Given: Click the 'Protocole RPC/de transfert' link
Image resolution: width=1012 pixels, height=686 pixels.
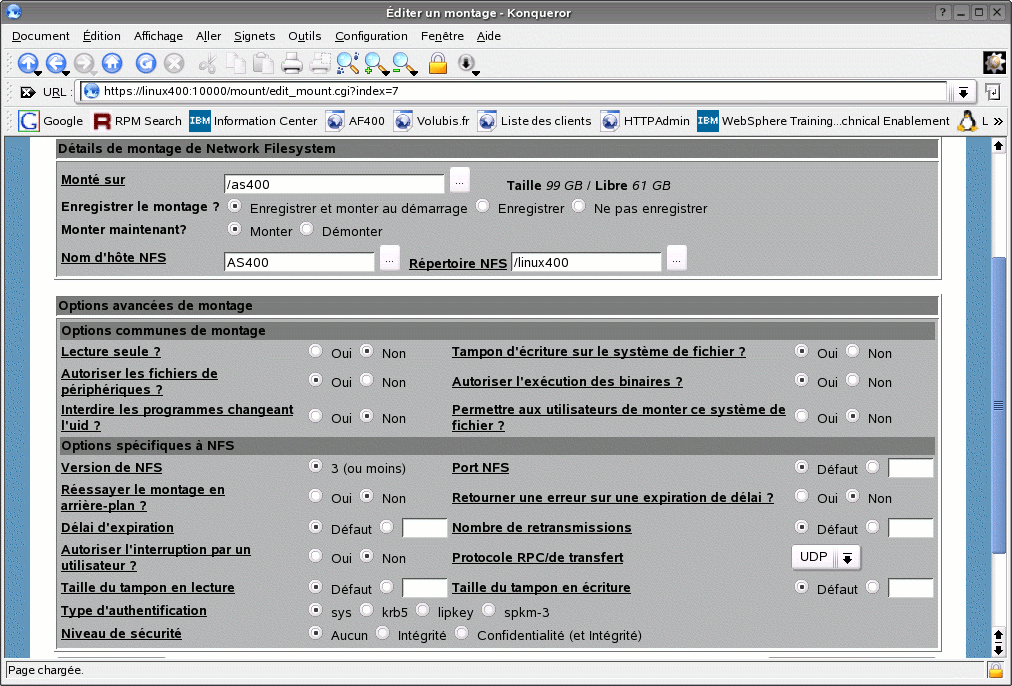Looking at the screenshot, I should [x=538, y=558].
